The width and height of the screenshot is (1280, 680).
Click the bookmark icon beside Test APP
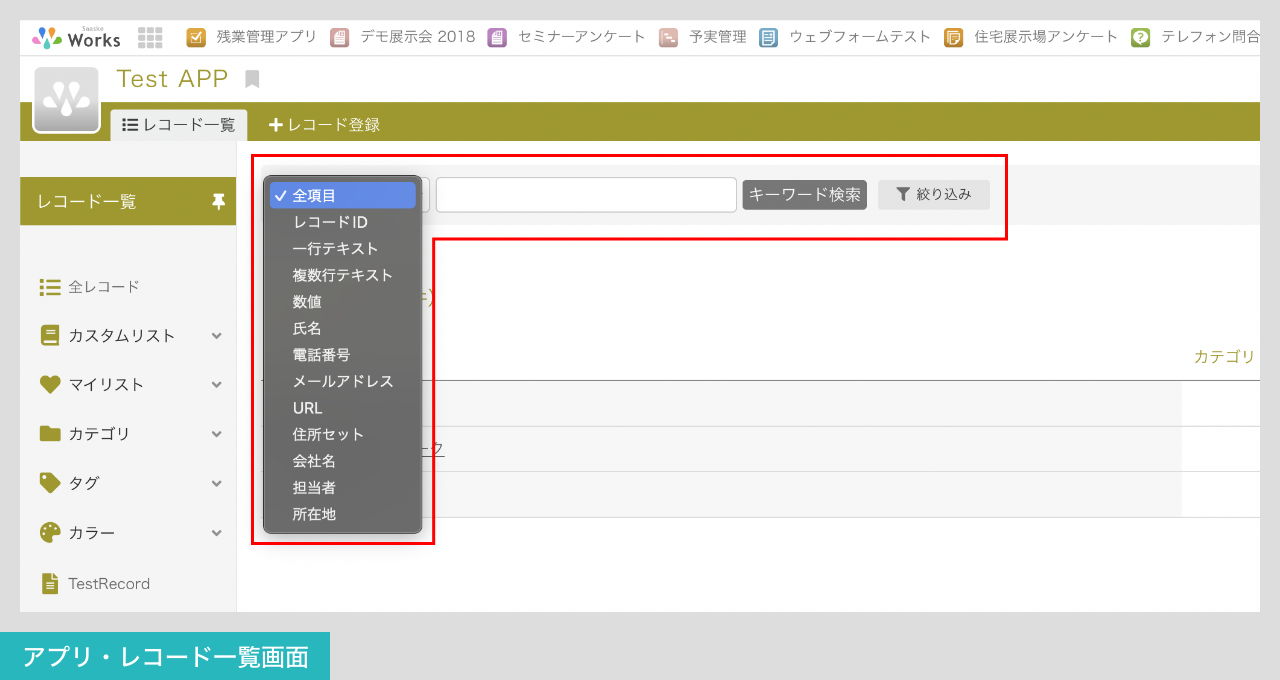point(252,79)
